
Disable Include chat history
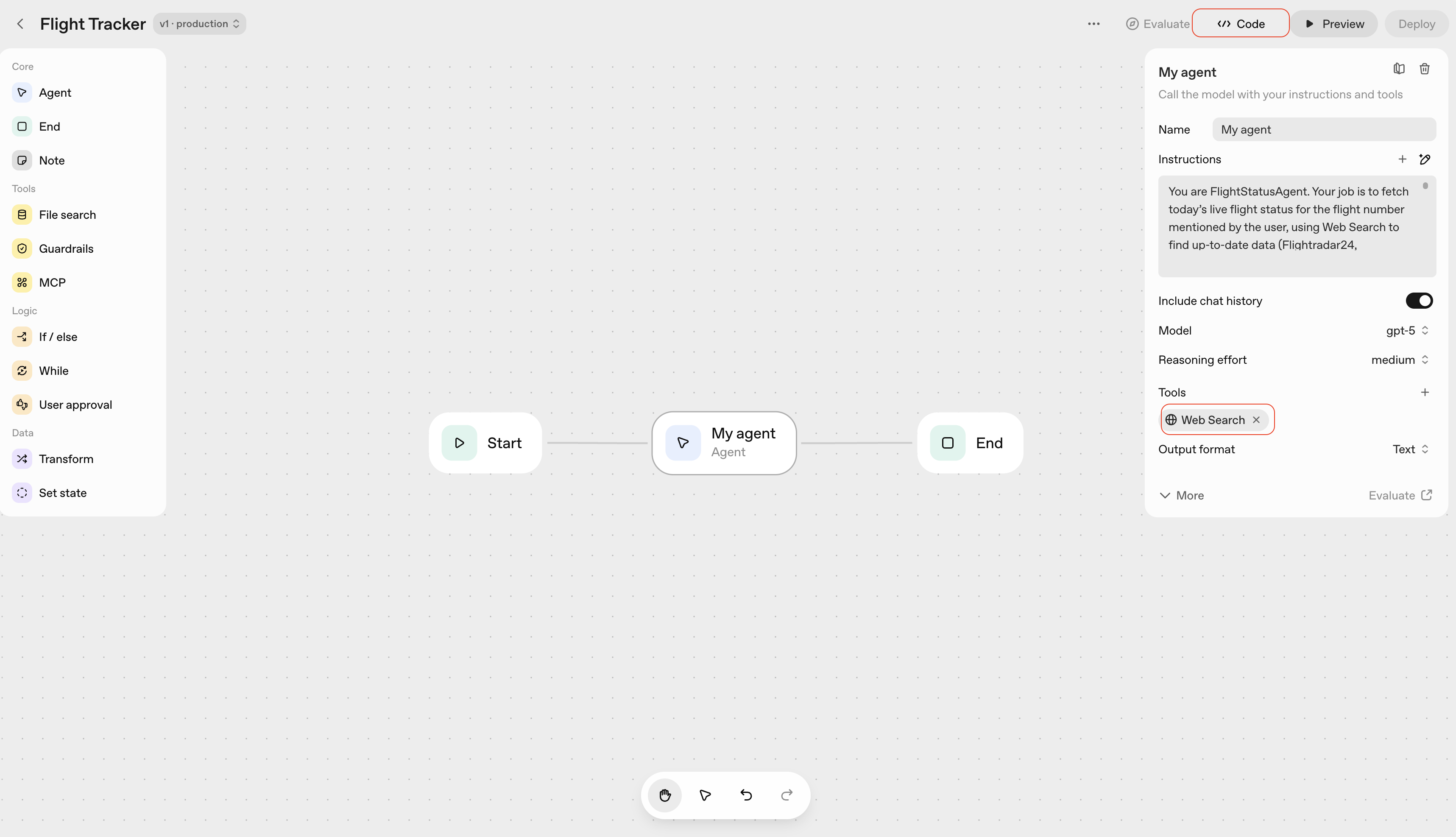[x=1419, y=300]
